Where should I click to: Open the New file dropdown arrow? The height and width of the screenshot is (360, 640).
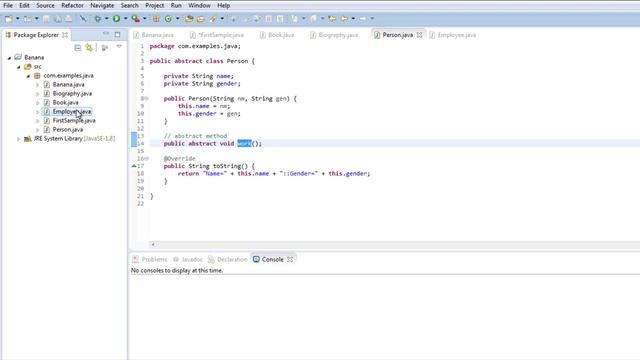[18, 19]
